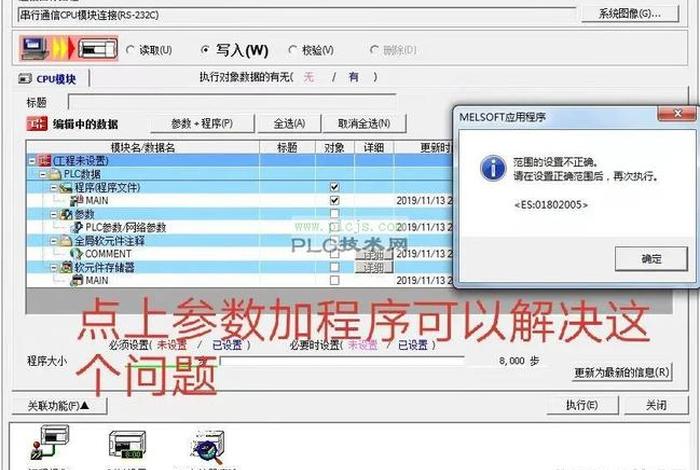Viewport: 700px width, 470px height.
Task: Uncheck the program MAIN row checkbox
Action: pos(334,200)
